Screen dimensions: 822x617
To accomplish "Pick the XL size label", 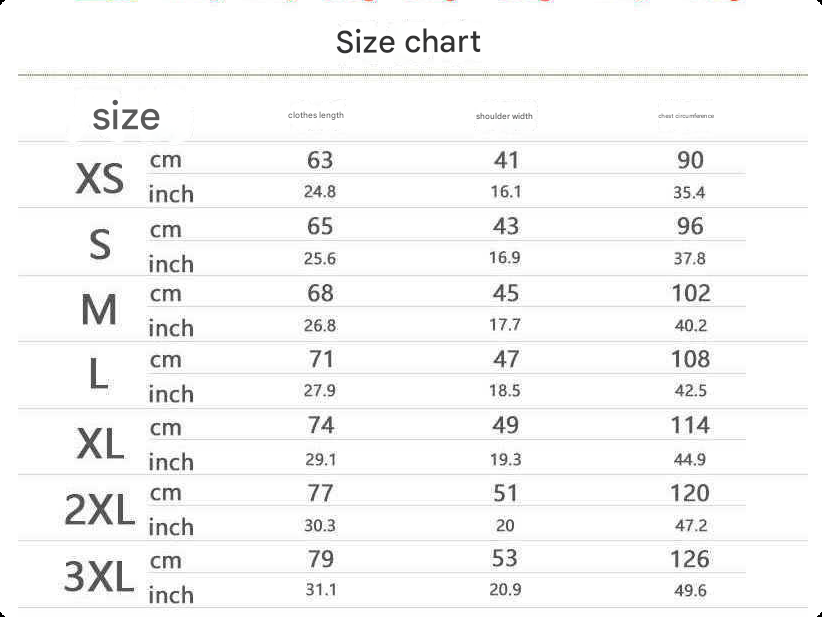I will (x=100, y=443).
